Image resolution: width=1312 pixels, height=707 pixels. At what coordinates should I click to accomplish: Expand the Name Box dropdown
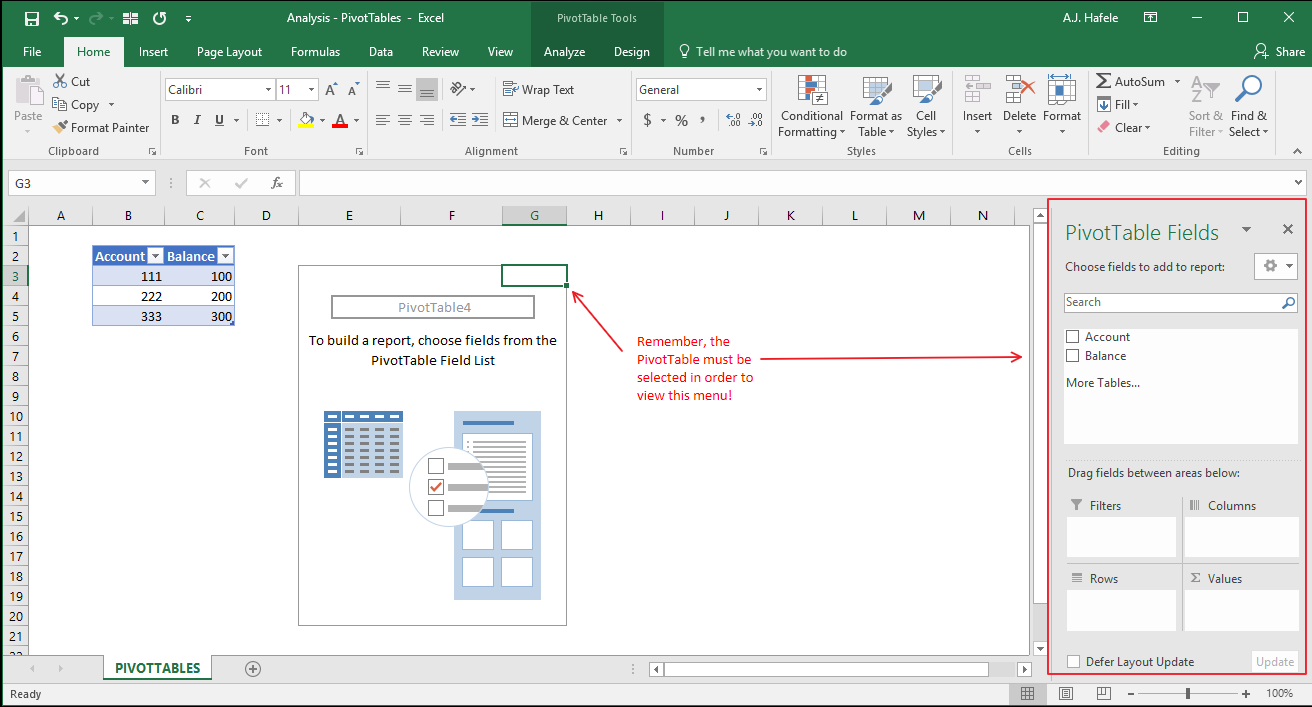(x=146, y=183)
